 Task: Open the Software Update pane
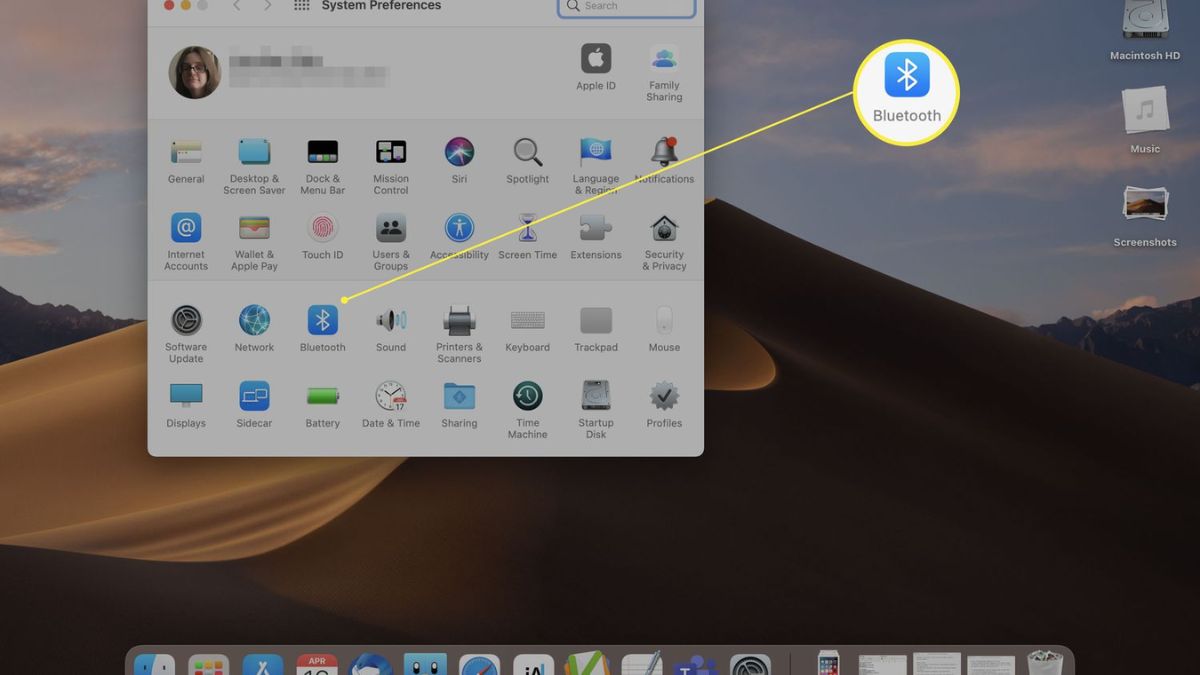[x=186, y=320]
